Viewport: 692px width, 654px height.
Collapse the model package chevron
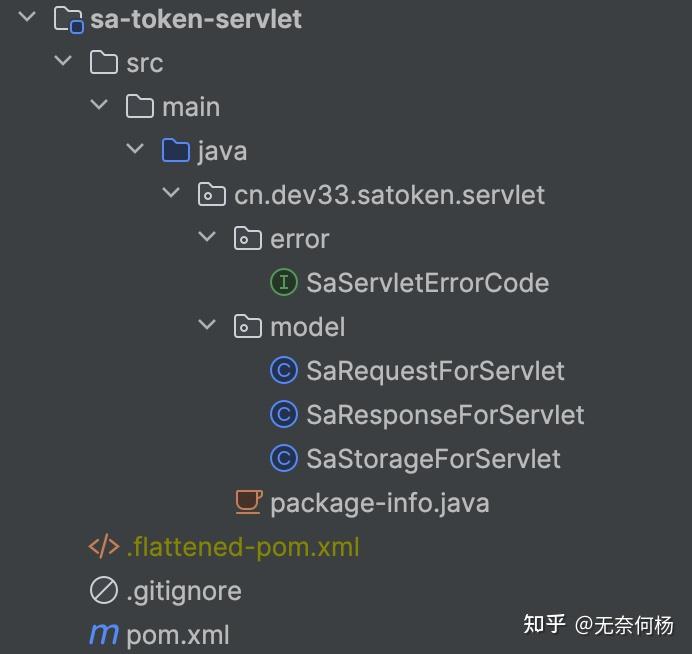(x=208, y=326)
